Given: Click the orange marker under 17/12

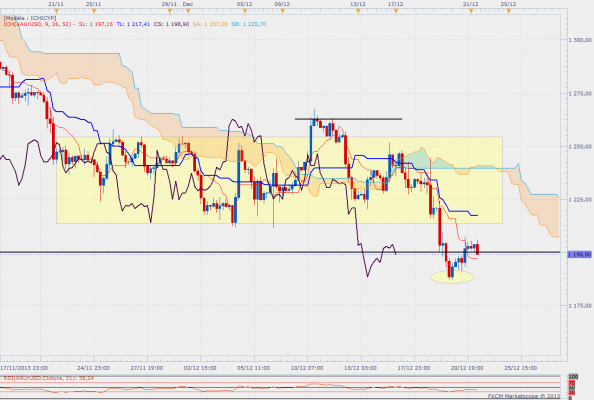Looking at the screenshot, I should 396,11.
